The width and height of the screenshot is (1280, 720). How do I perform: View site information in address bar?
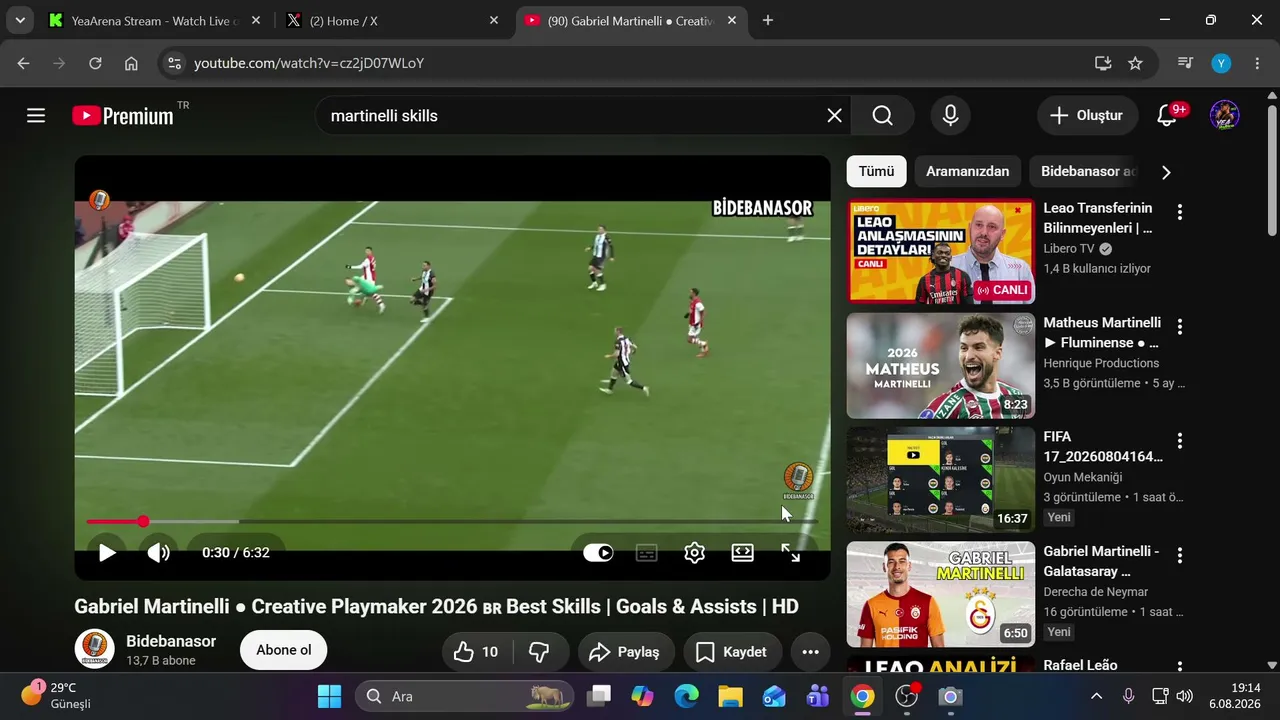pyautogui.click(x=174, y=63)
